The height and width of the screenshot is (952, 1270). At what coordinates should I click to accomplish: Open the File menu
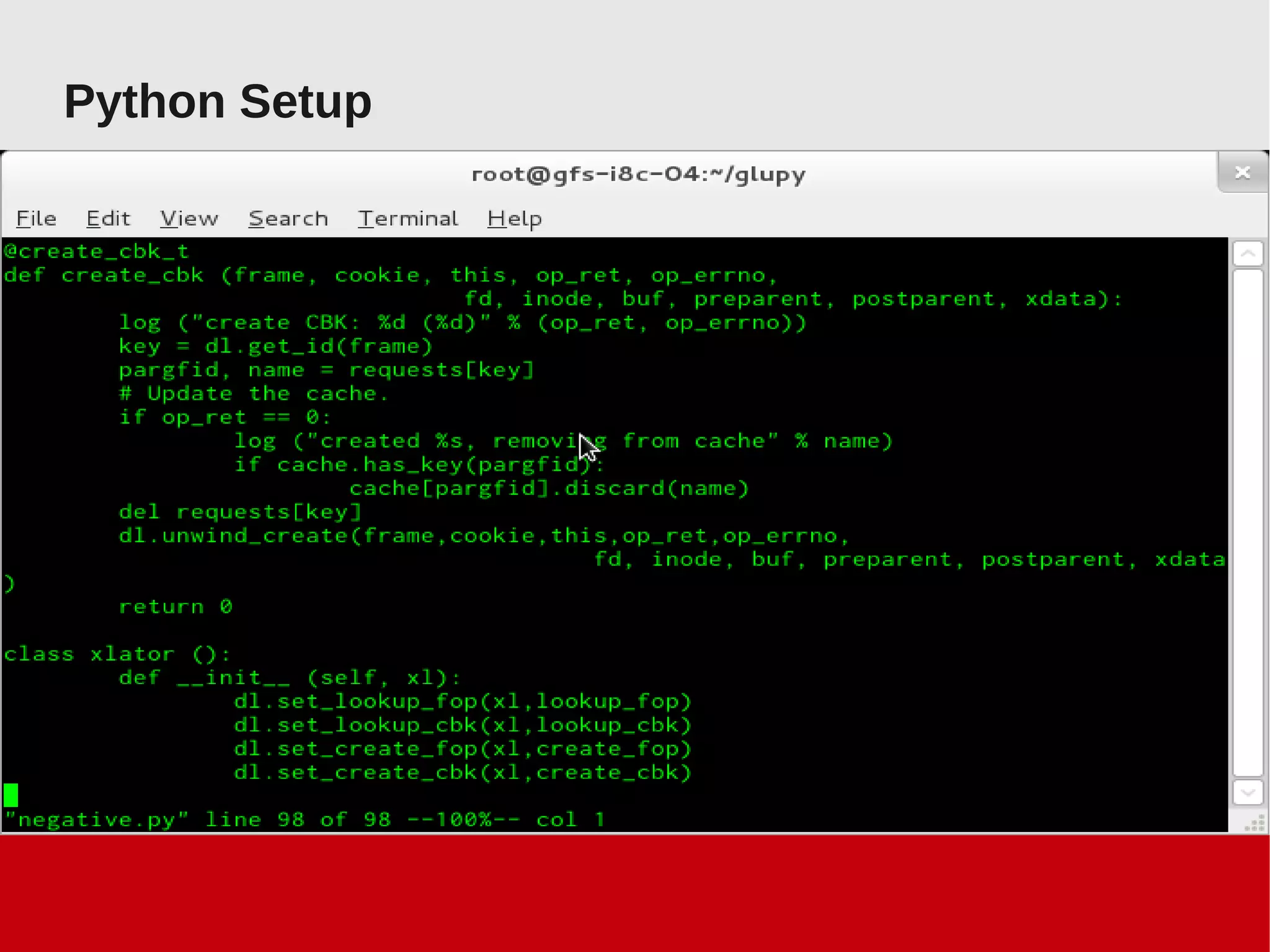[x=36, y=218]
